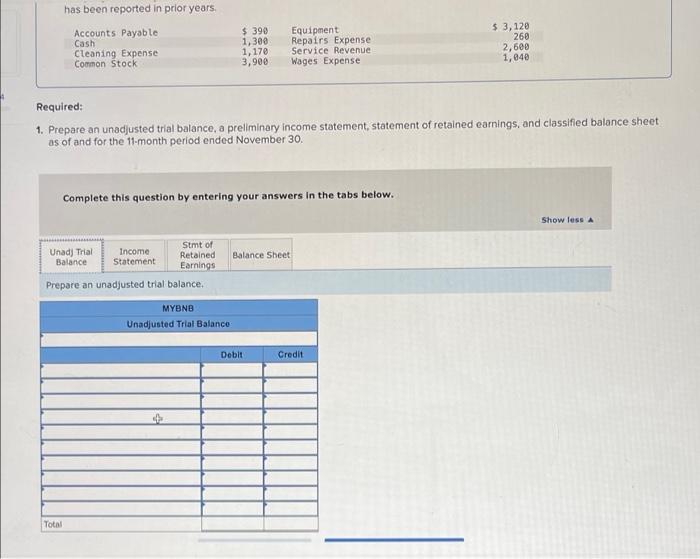Click the Credit column header
Screen dimensions: 700x559
pyautogui.click(x=290, y=355)
